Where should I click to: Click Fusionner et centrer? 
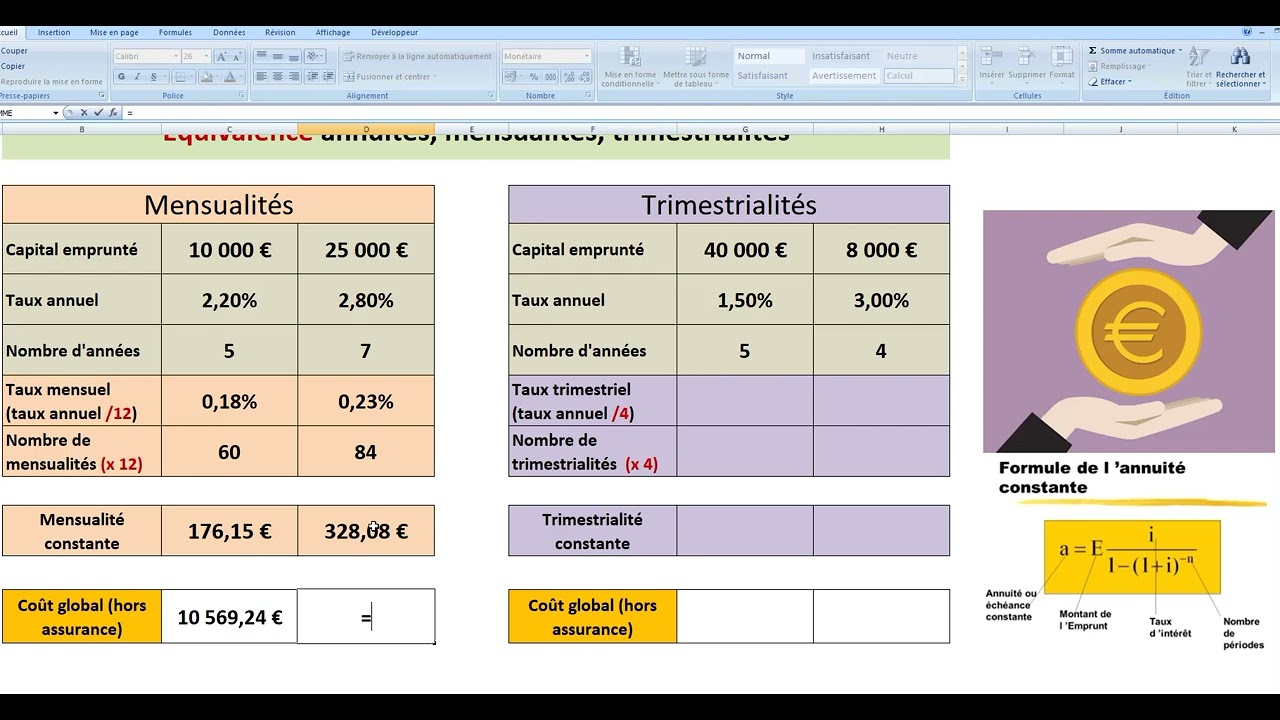[x=387, y=77]
